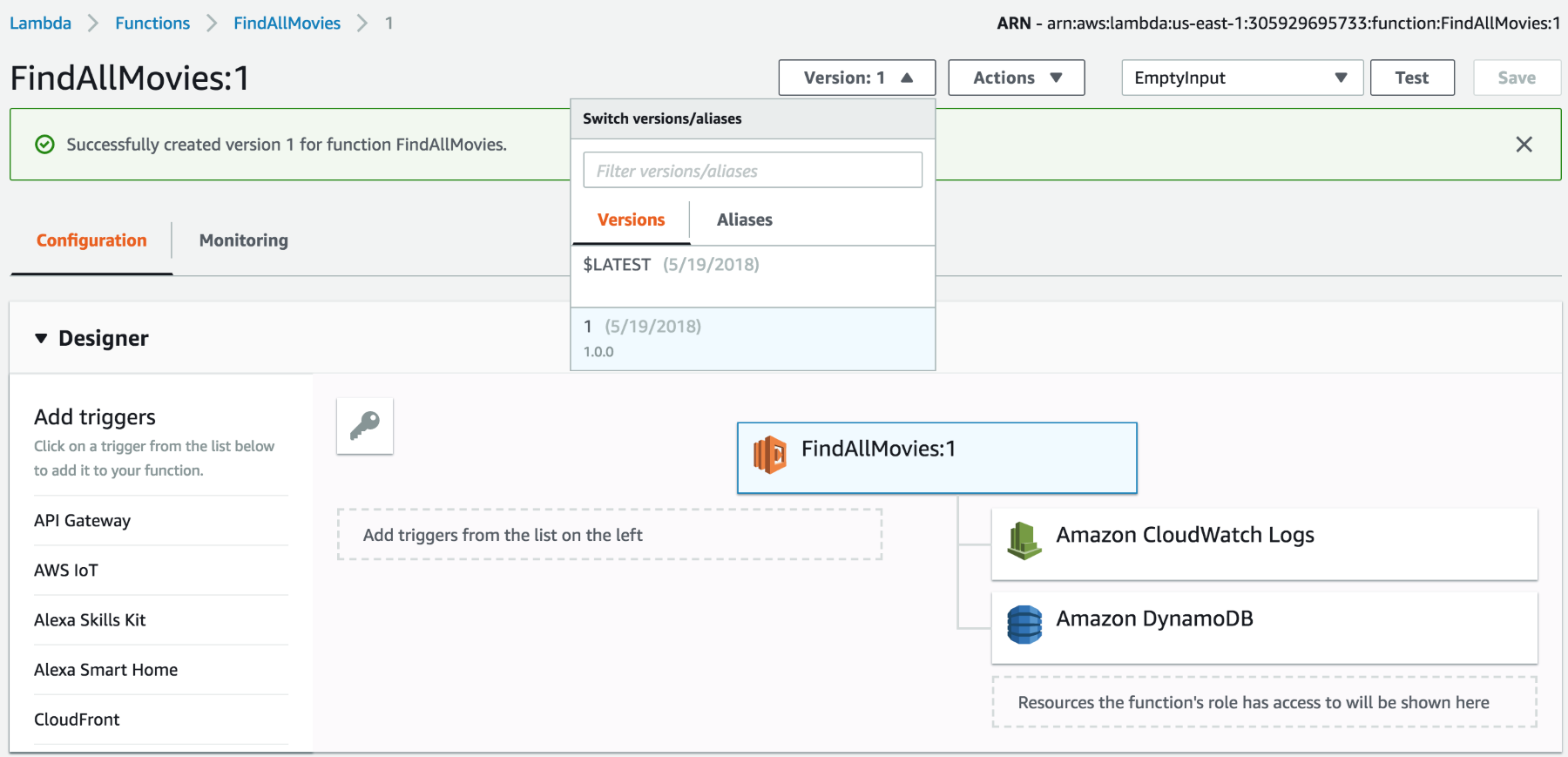This screenshot has height=757, width=1568.
Task: Click the green CloudWatch Logs icon
Action: [1024, 540]
